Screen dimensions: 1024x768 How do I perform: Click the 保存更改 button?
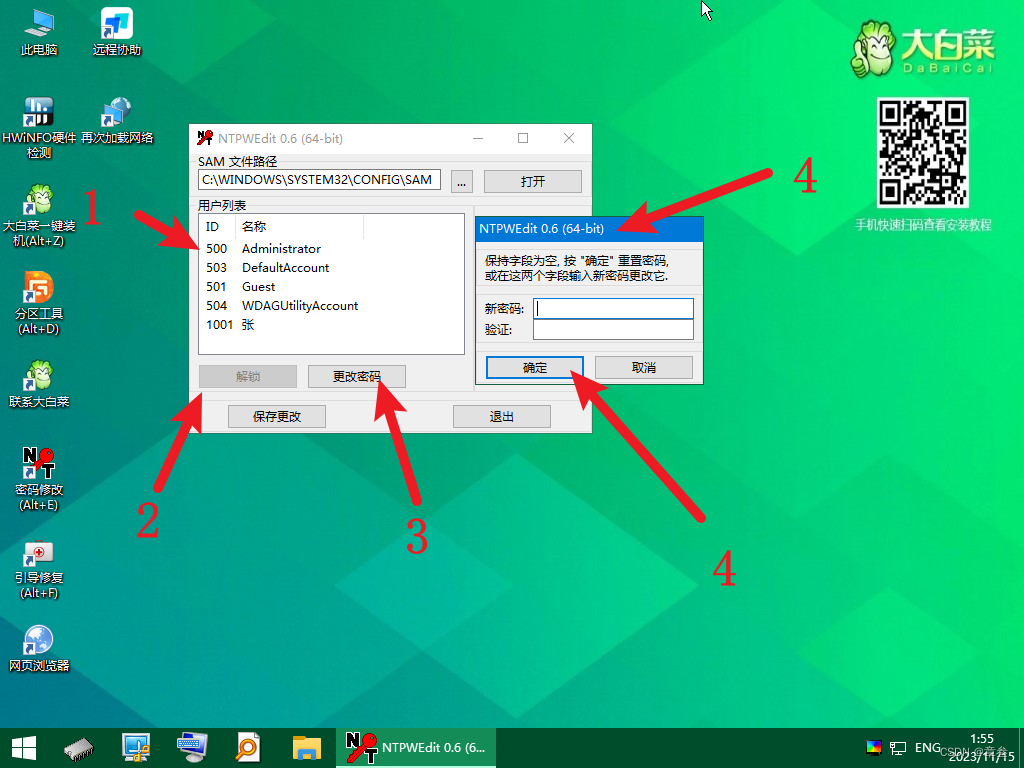[x=277, y=417]
